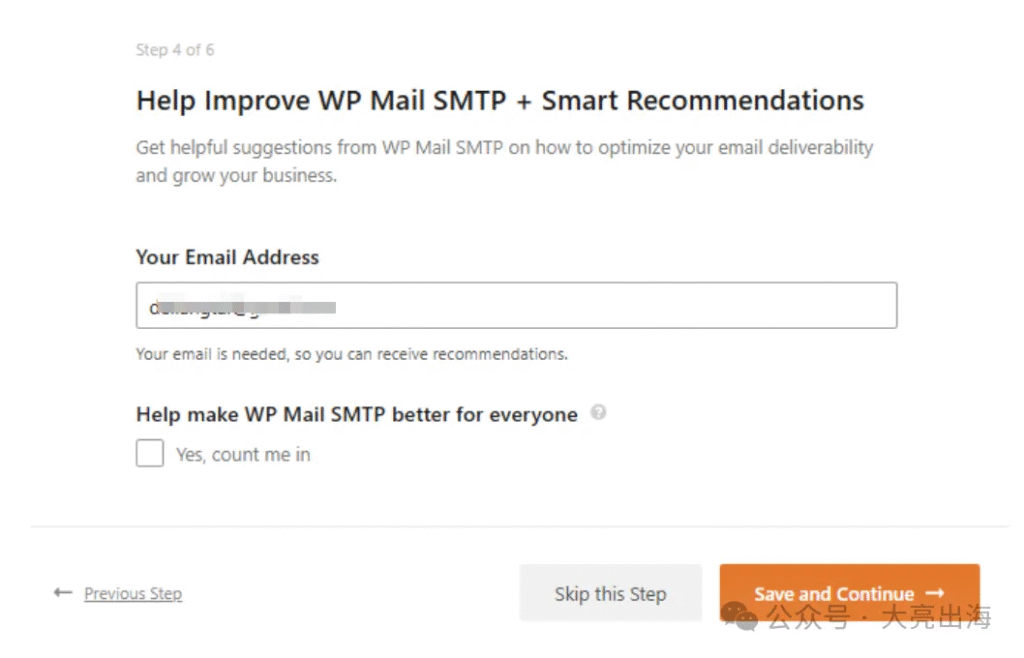
Task: Click the left arrow beside Previous Step
Action: 63,593
